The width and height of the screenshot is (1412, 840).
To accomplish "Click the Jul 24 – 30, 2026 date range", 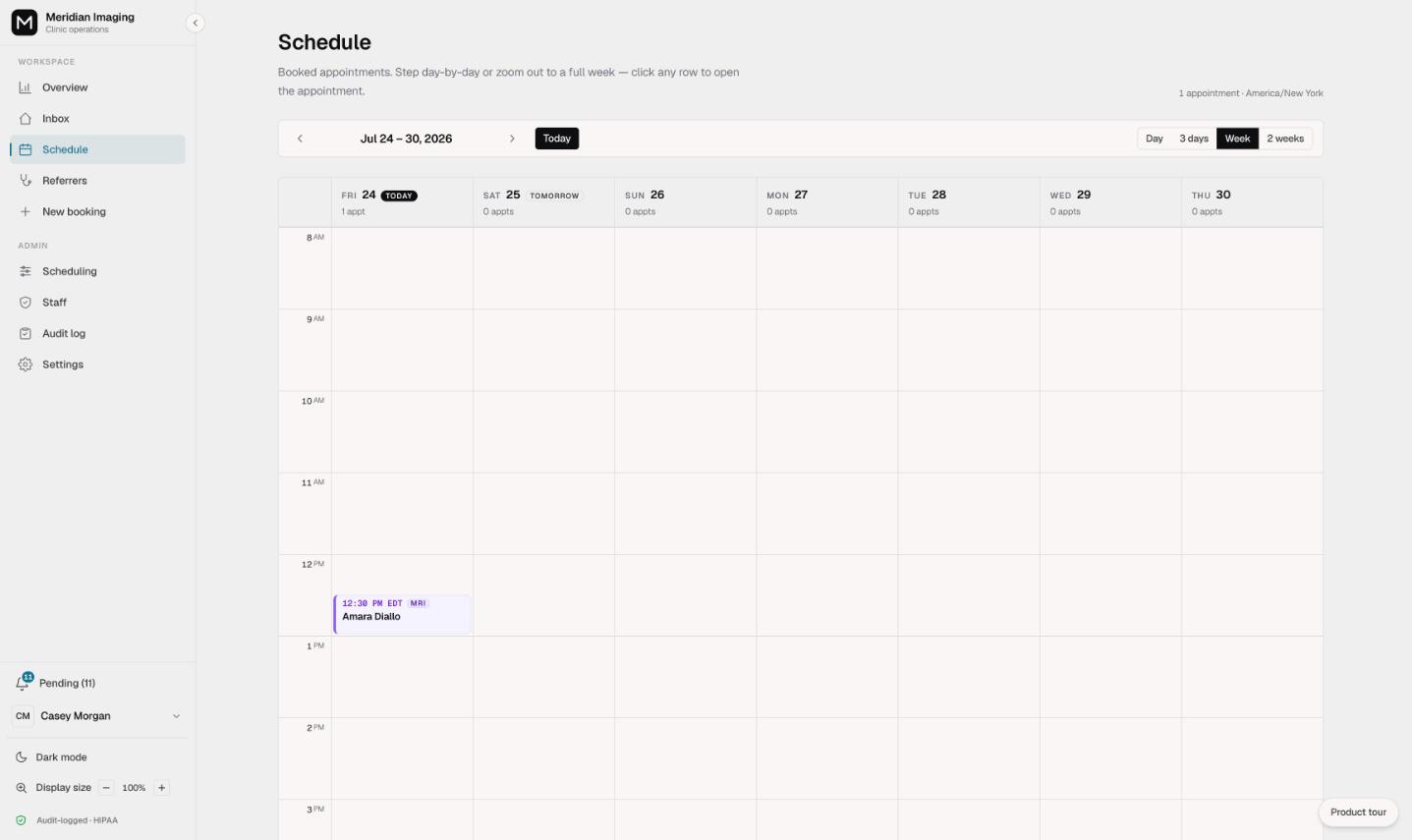I will click(406, 139).
